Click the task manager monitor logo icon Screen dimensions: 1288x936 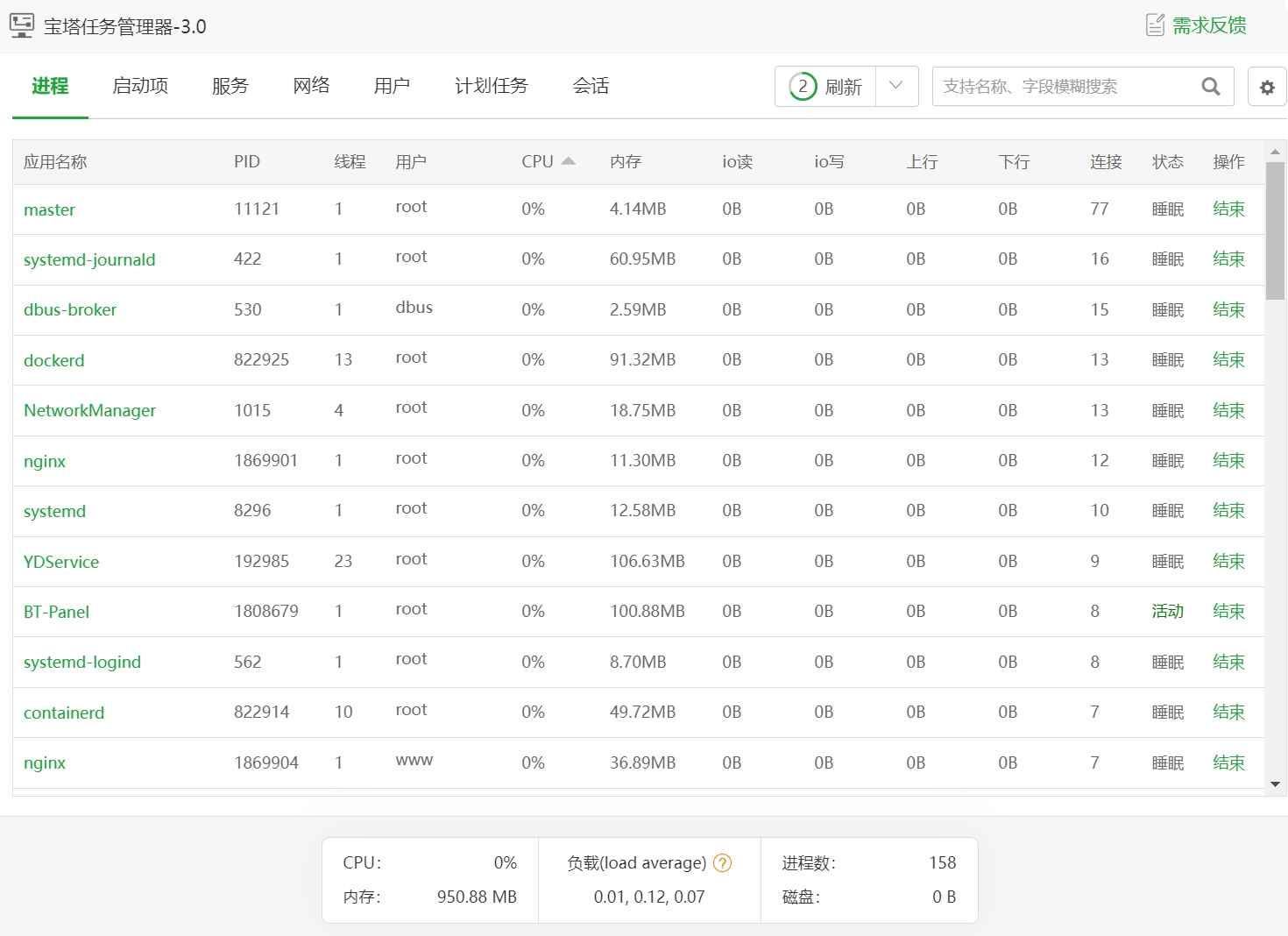pos(22,25)
